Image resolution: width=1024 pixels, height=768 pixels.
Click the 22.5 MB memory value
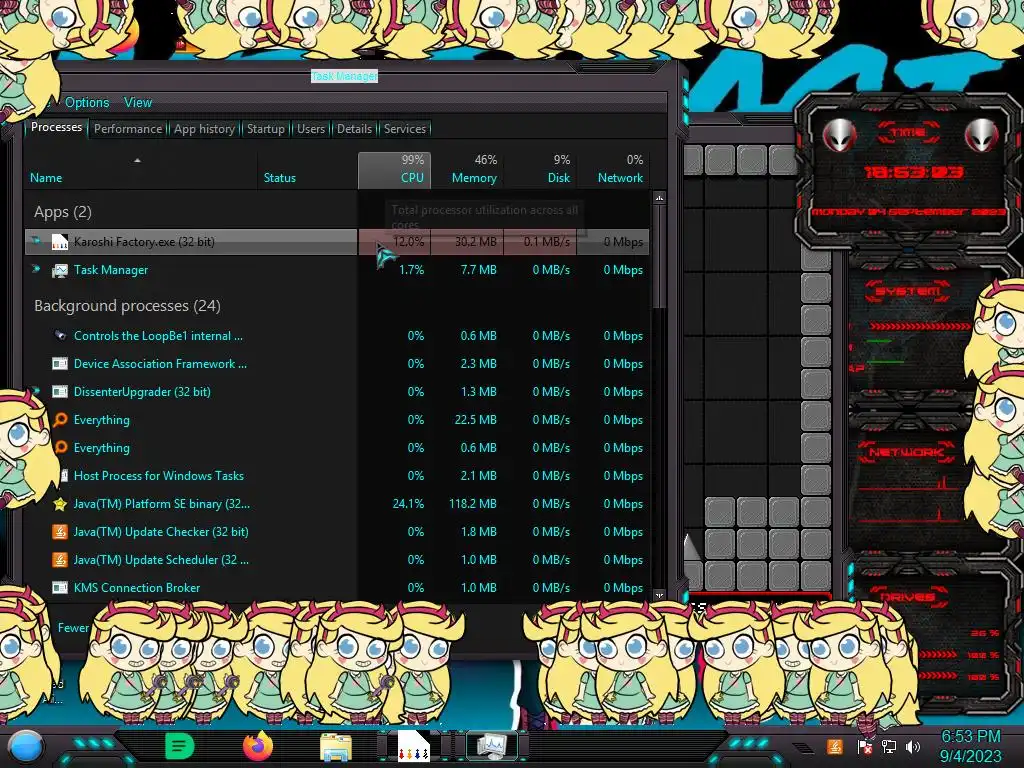pos(475,419)
